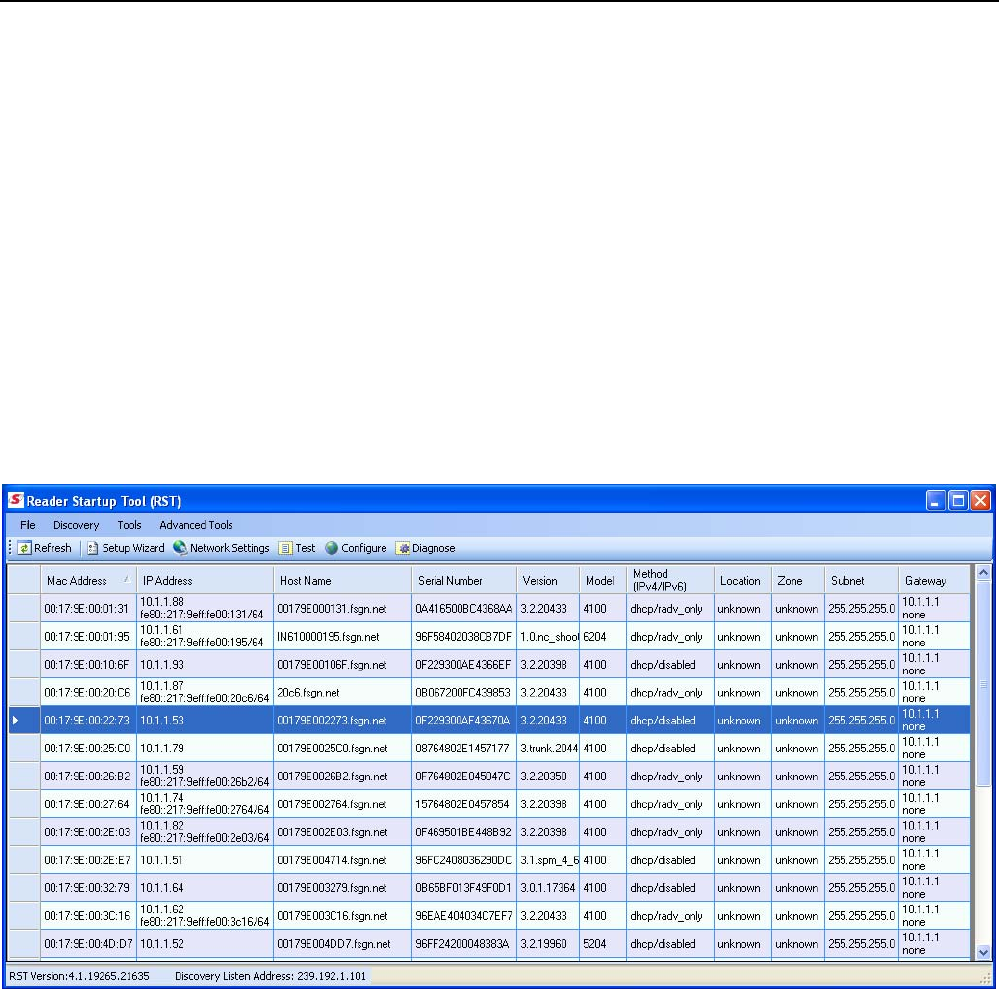Click serial 0B65BF013F49F0D1
999x989 pixels.
click(464, 888)
